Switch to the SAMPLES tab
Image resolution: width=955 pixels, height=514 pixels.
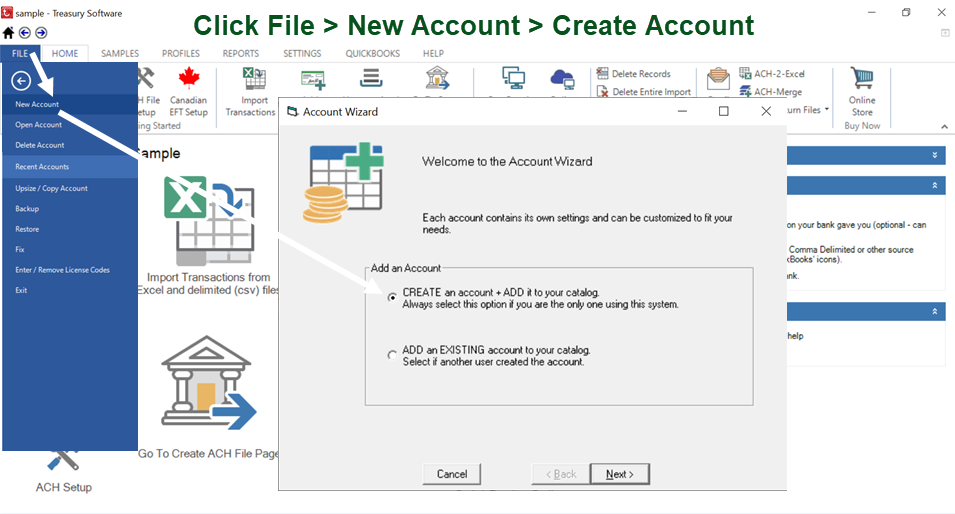(x=120, y=54)
